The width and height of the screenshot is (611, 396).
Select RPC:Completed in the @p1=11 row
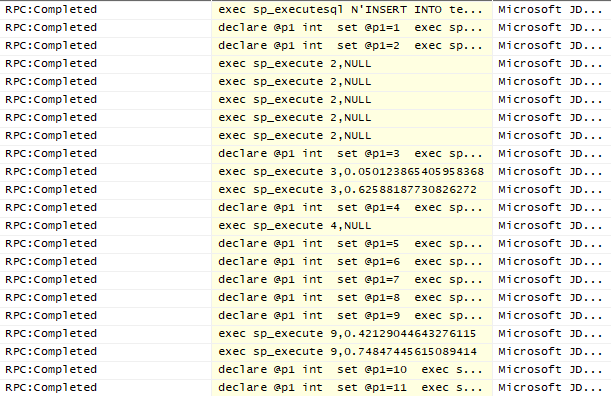[x=51, y=388]
